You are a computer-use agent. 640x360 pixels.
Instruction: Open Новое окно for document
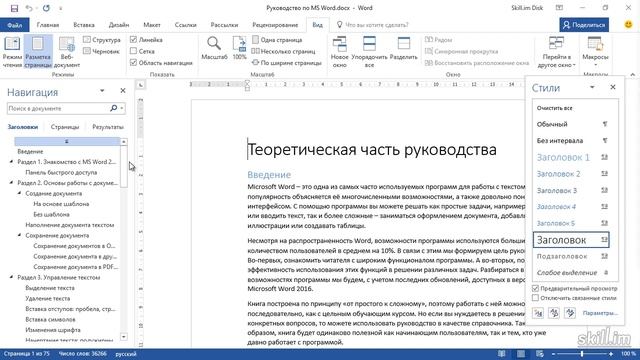point(340,52)
